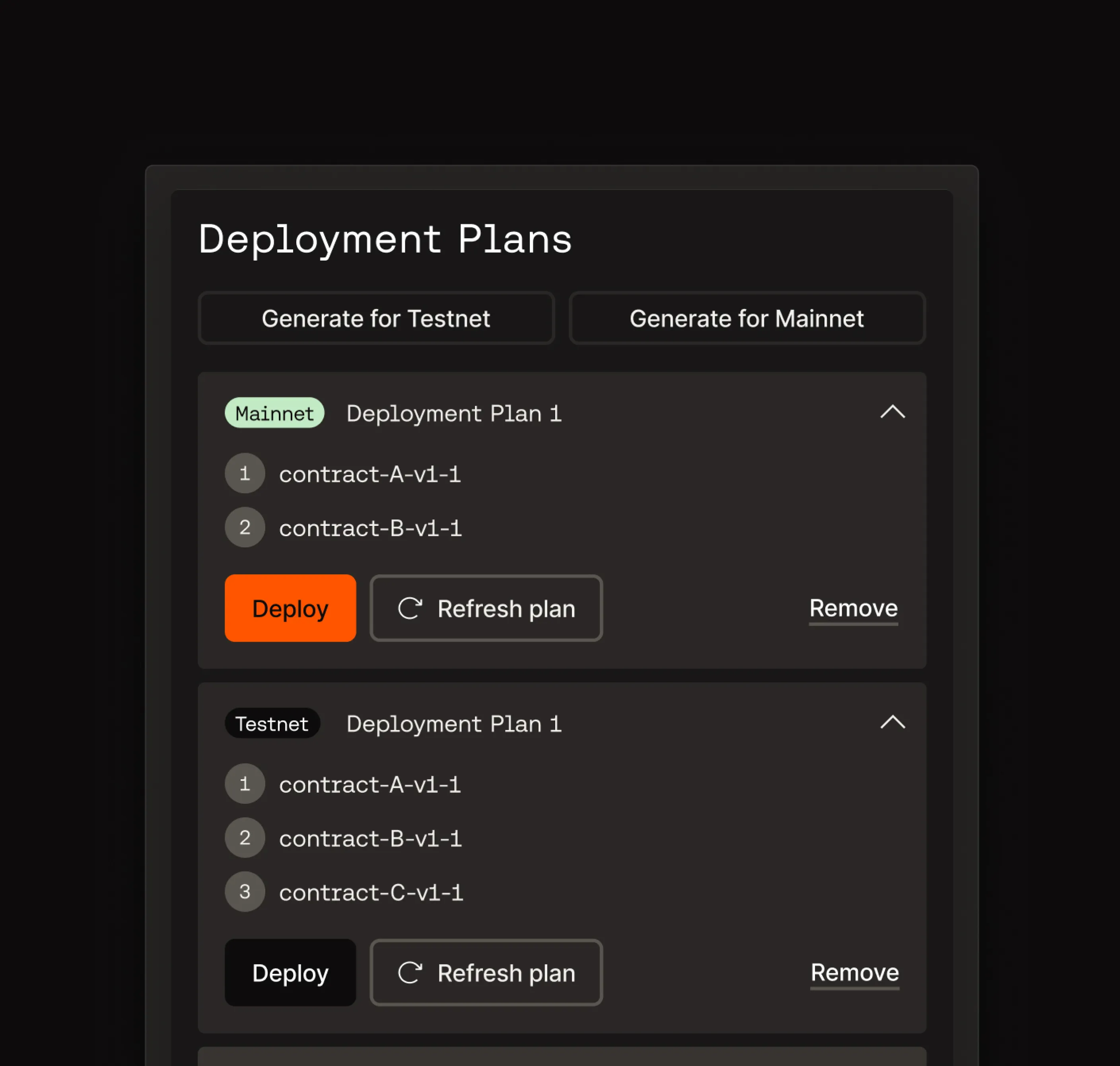1120x1066 pixels.
Task: Click step 2 badge in Testnet plan
Action: pyautogui.click(x=245, y=838)
